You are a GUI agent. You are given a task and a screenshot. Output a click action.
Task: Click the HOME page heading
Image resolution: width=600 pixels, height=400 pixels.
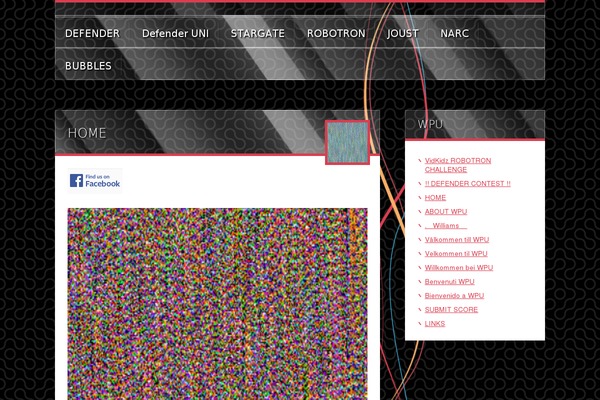(x=87, y=133)
